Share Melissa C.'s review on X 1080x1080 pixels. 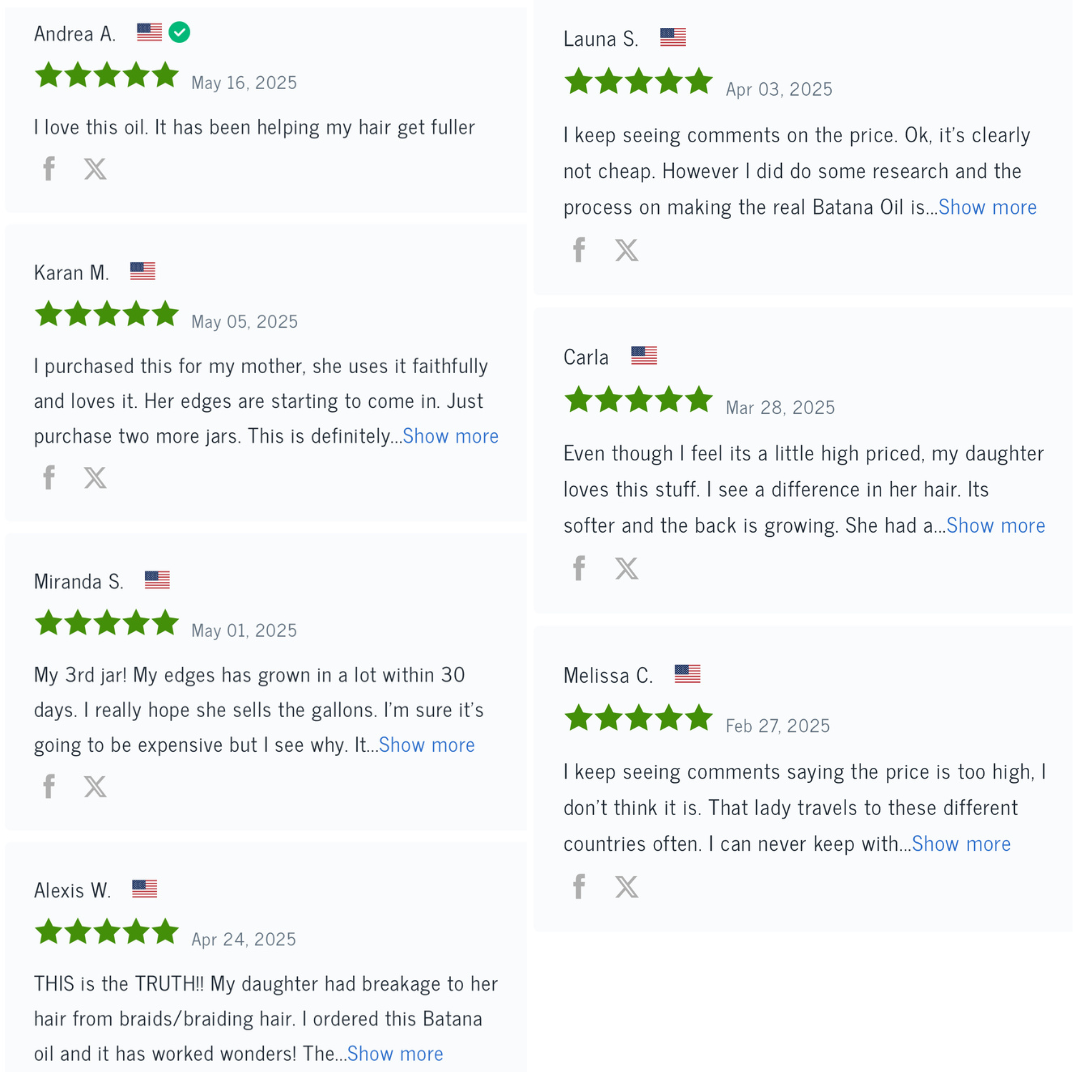[626, 887]
